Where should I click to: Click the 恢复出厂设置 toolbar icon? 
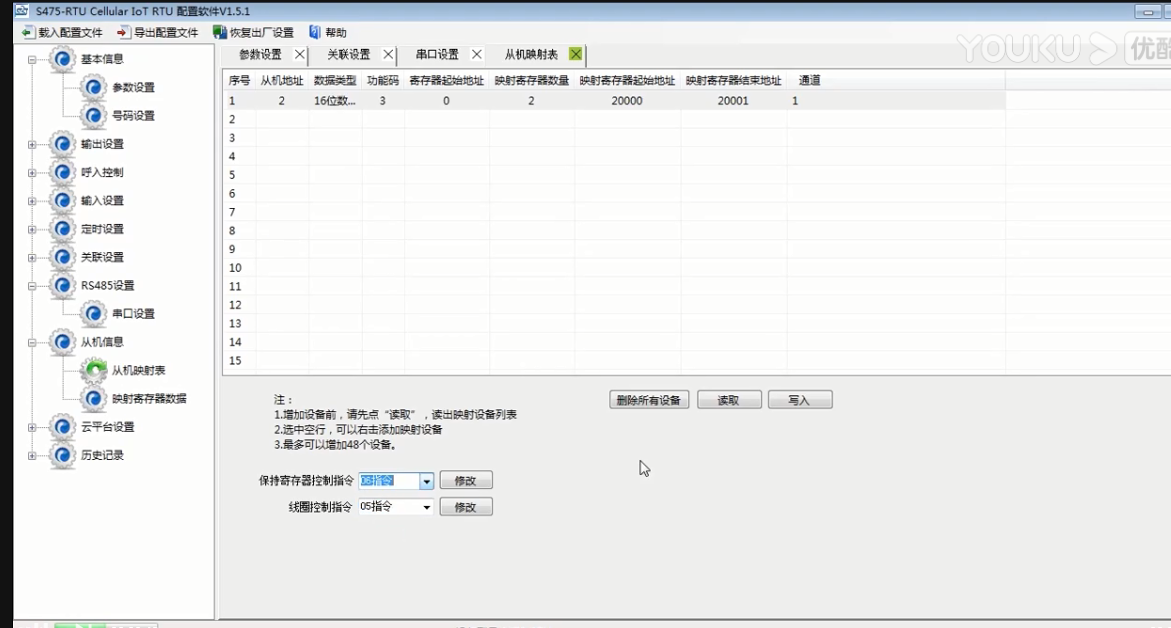tap(220, 33)
